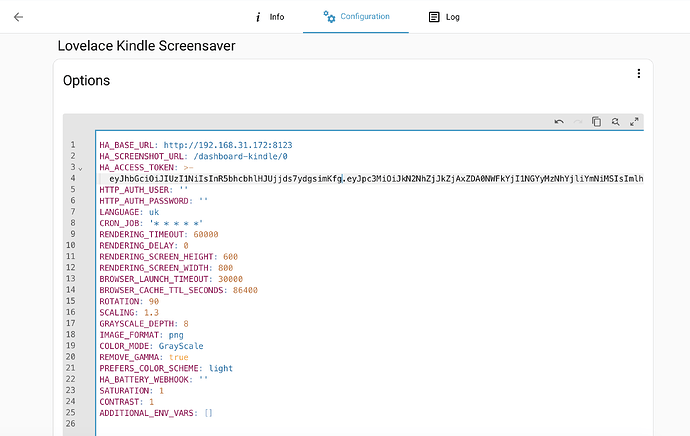Click the /dashboard-kindle/0 screenshot URL value
Viewport: 690px width, 436px height.
point(241,156)
